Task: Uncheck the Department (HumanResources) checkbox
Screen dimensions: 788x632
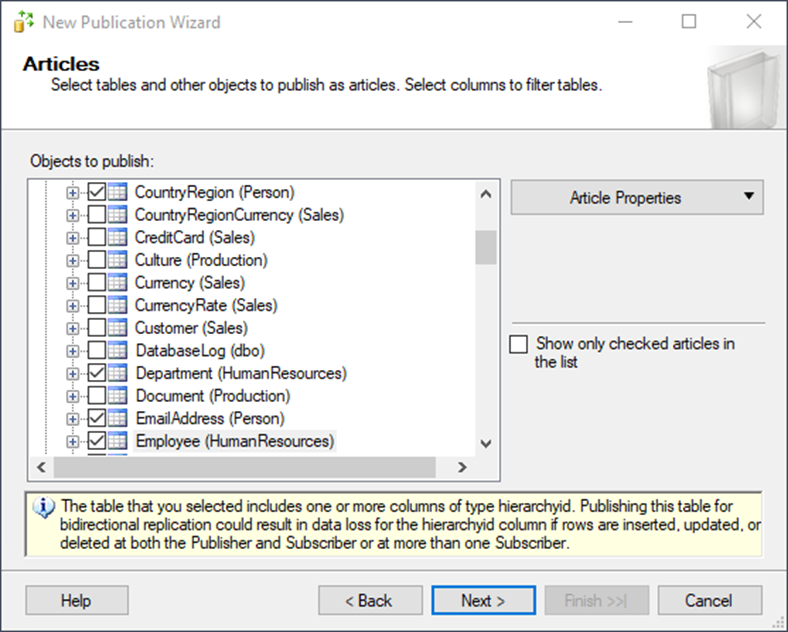Action: point(96,373)
